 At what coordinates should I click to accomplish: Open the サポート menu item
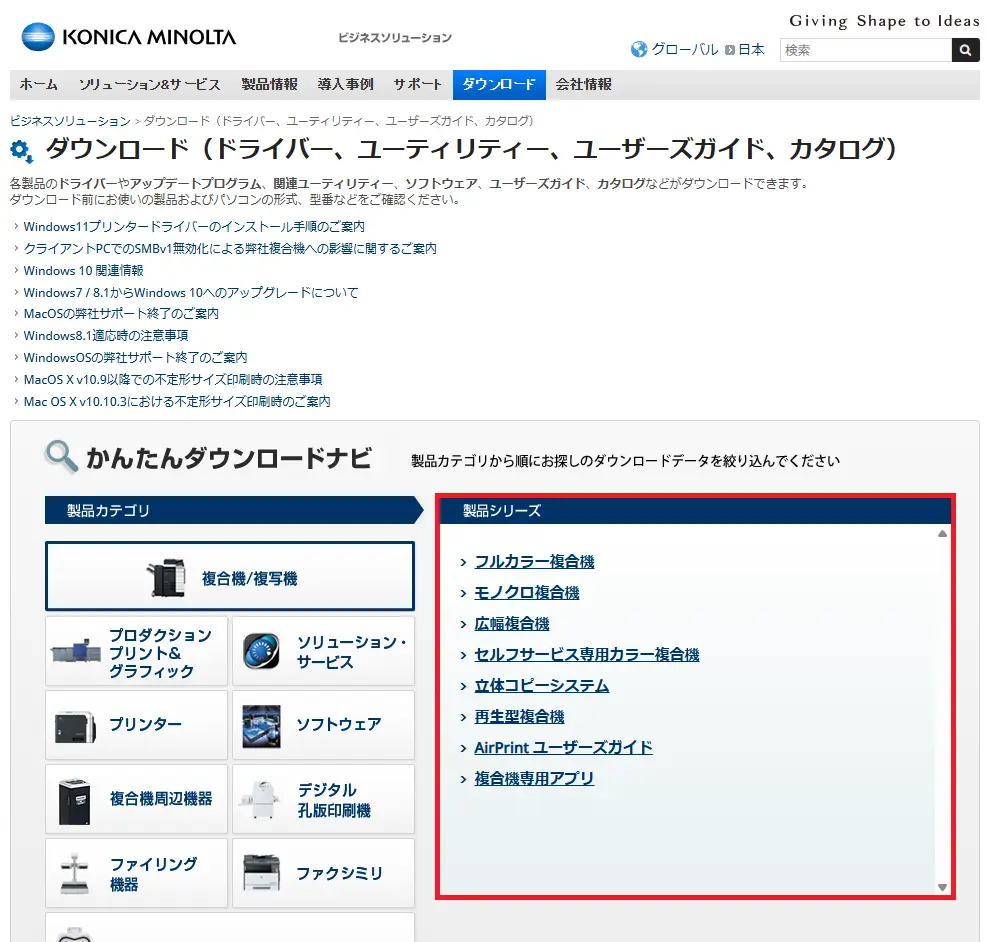pyautogui.click(x=418, y=85)
